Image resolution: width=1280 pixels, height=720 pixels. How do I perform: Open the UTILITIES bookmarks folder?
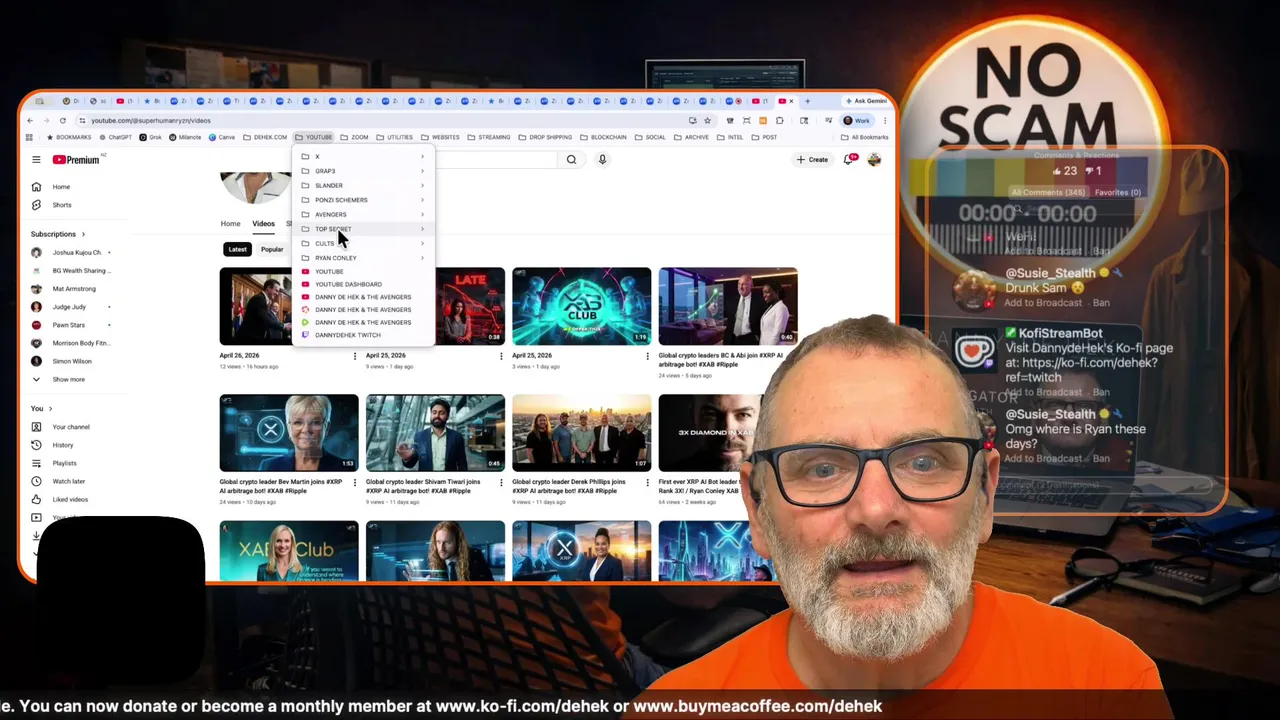coord(394,137)
